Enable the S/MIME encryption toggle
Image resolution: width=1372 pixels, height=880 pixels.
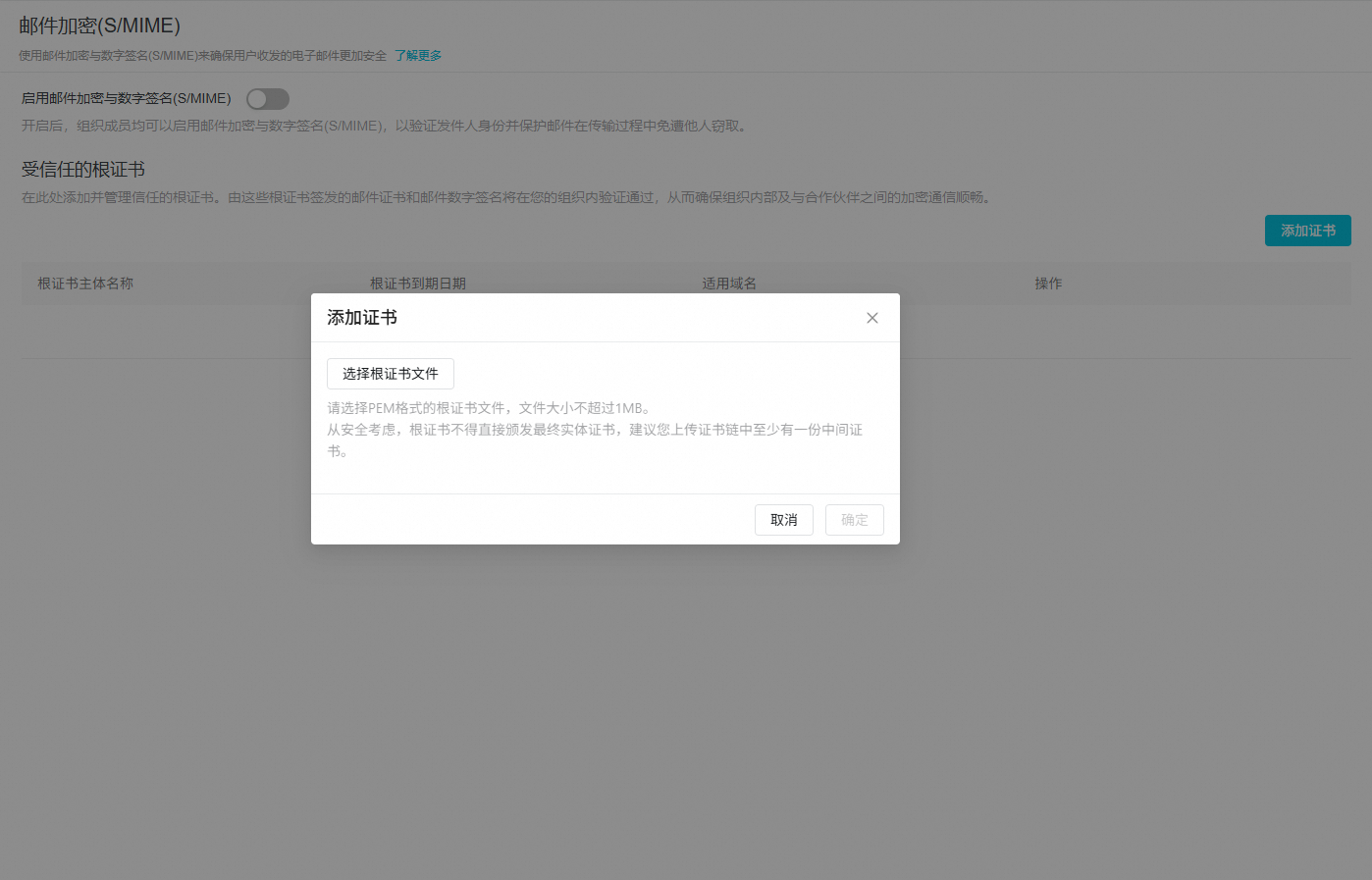[266, 98]
